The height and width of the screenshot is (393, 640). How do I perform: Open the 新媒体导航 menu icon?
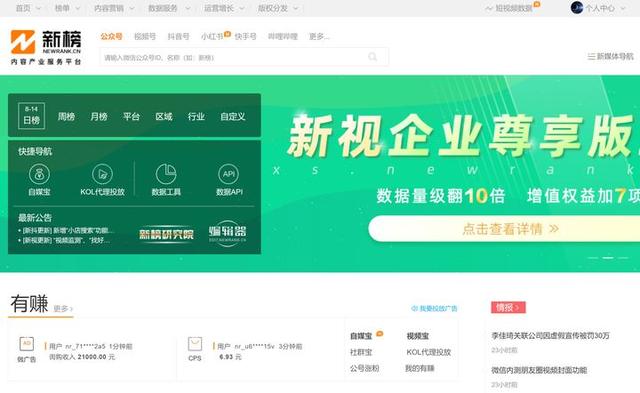coord(591,56)
